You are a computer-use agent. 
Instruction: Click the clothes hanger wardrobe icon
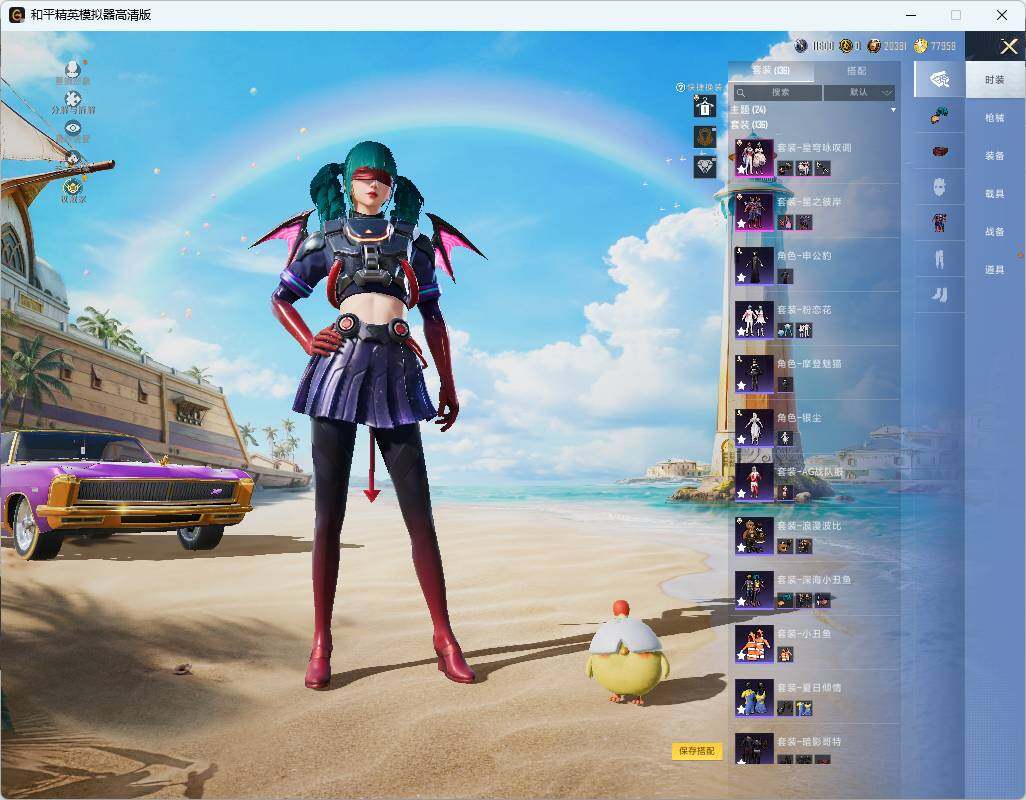click(705, 106)
